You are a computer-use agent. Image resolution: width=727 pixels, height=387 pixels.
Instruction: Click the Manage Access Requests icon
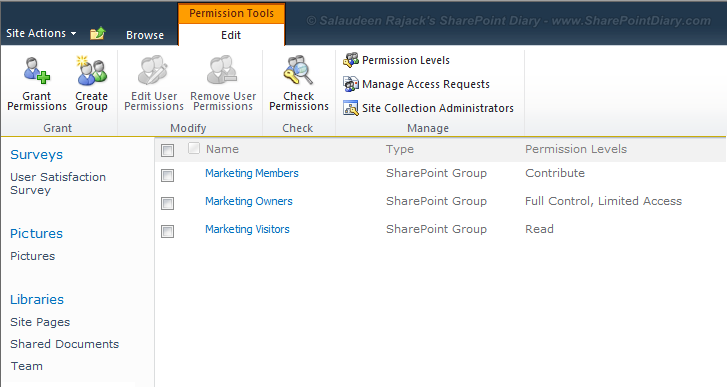pos(351,84)
